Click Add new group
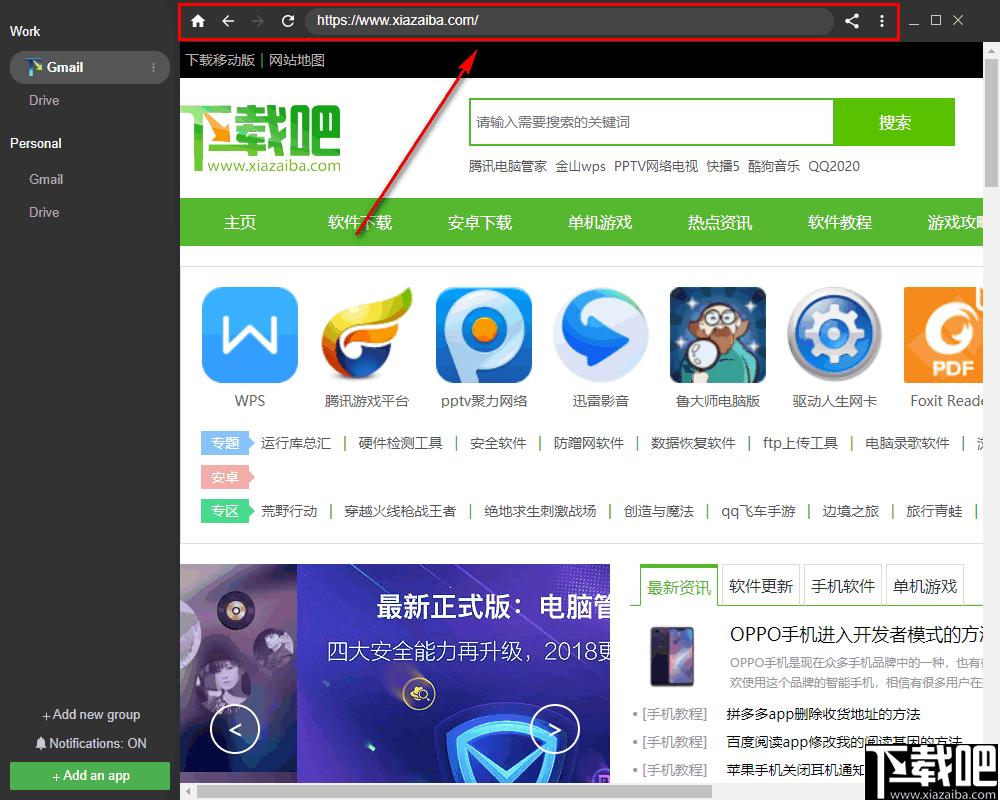The height and width of the screenshot is (800, 1000). [91, 715]
